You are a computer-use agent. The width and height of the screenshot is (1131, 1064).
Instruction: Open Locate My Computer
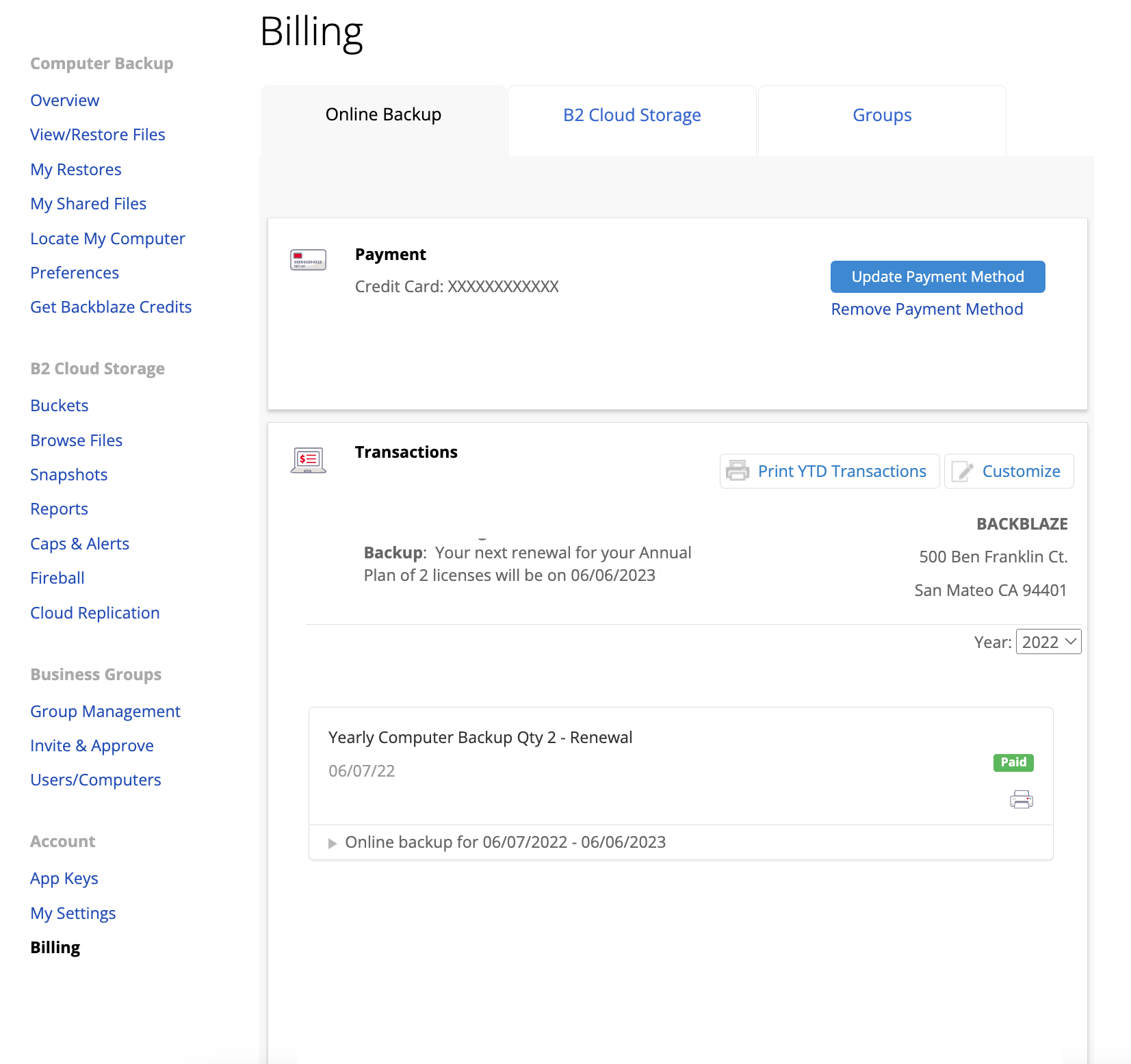107,239
